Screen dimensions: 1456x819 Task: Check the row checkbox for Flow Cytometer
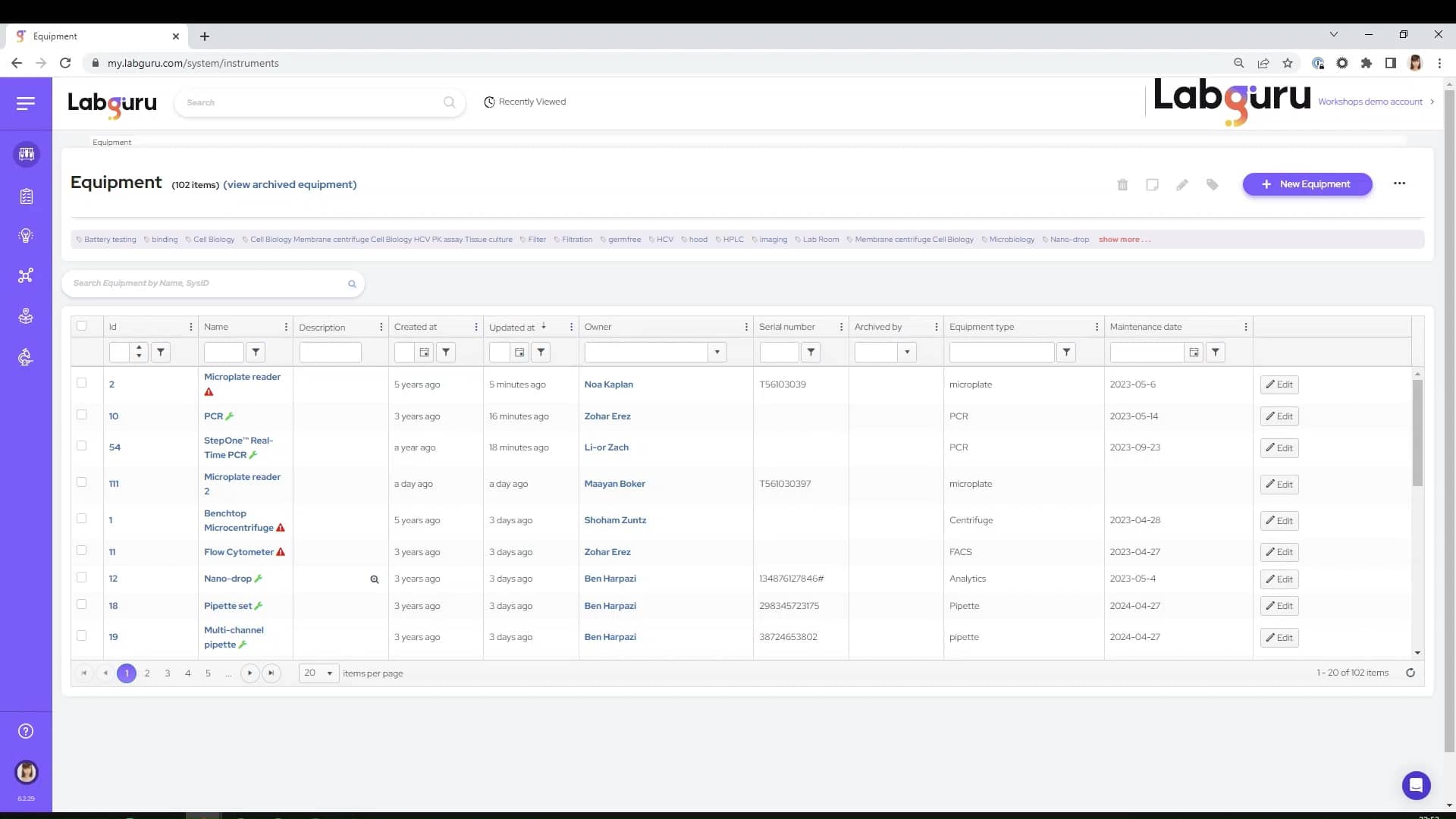[x=81, y=551]
